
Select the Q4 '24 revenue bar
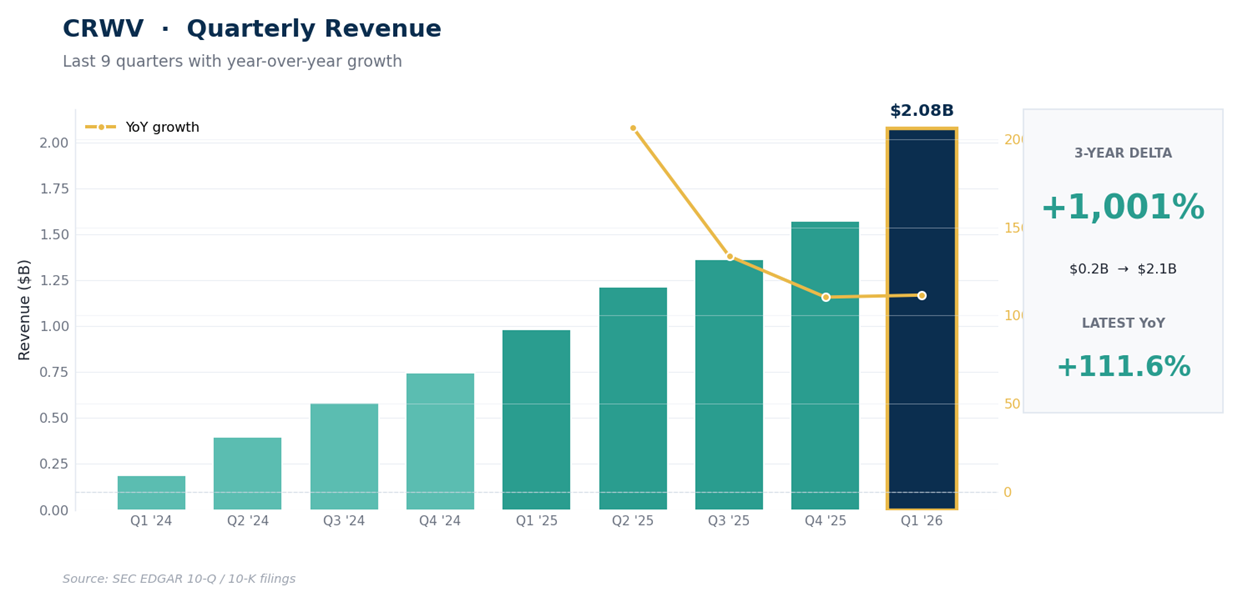pos(440,442)
